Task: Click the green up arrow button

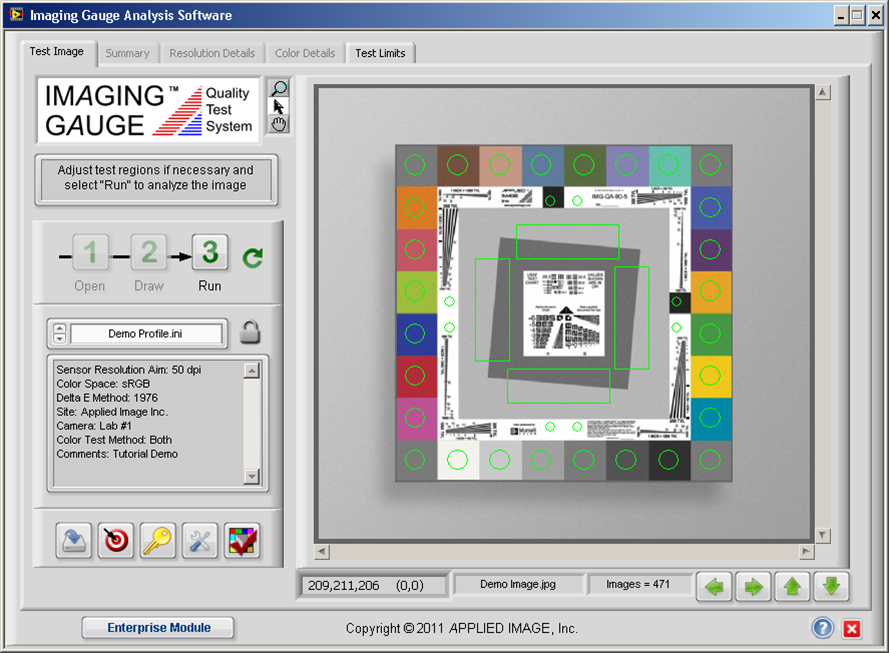Action: 792,586
